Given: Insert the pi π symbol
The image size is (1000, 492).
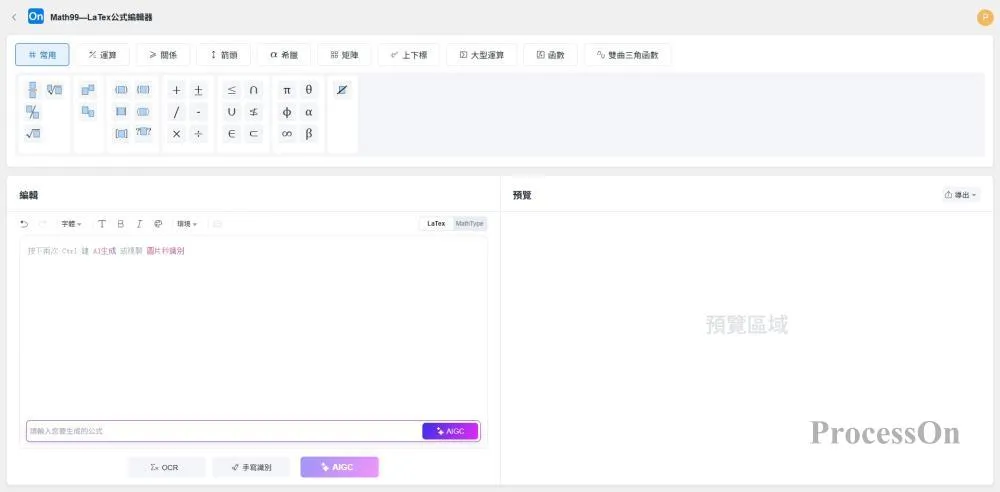Looking at the screenshot, I should [x=287, y=90].
